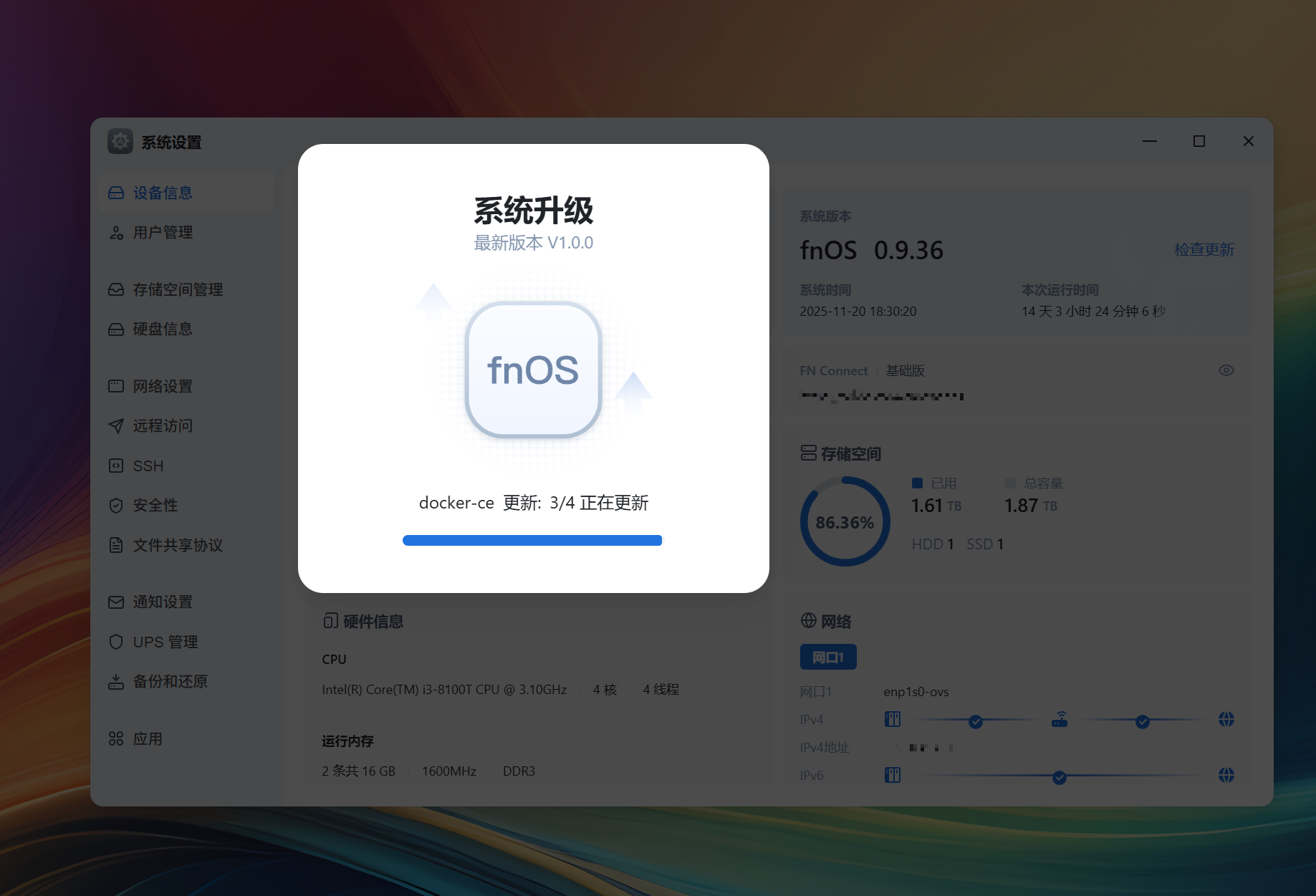This screenshot has width=1316, height=896.
Task: Click the 最新版本 V1.0.0 text
Action: 534,244
